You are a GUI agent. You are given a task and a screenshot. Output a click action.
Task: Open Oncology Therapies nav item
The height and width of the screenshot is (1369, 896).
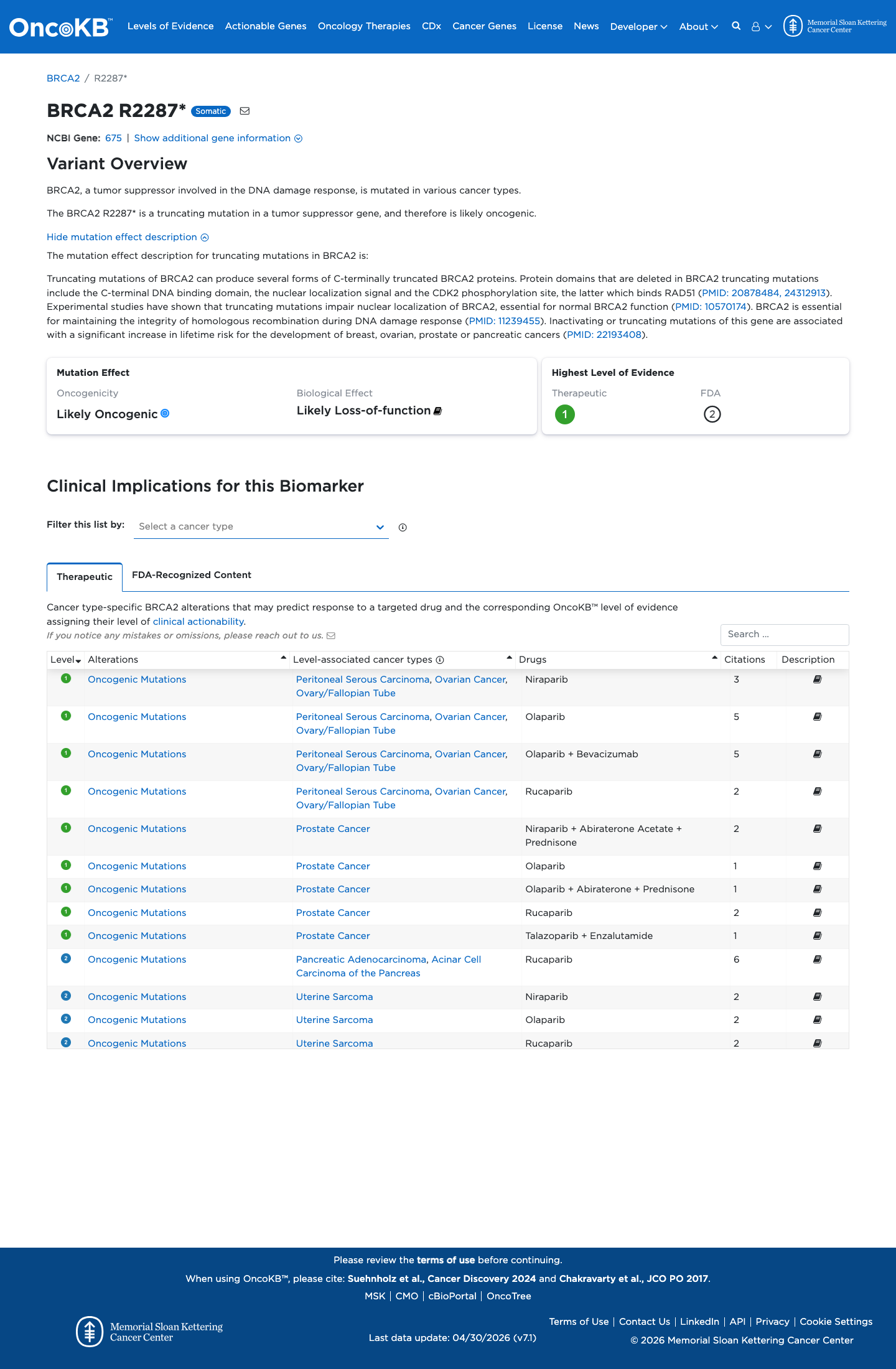tap(364, 26)
